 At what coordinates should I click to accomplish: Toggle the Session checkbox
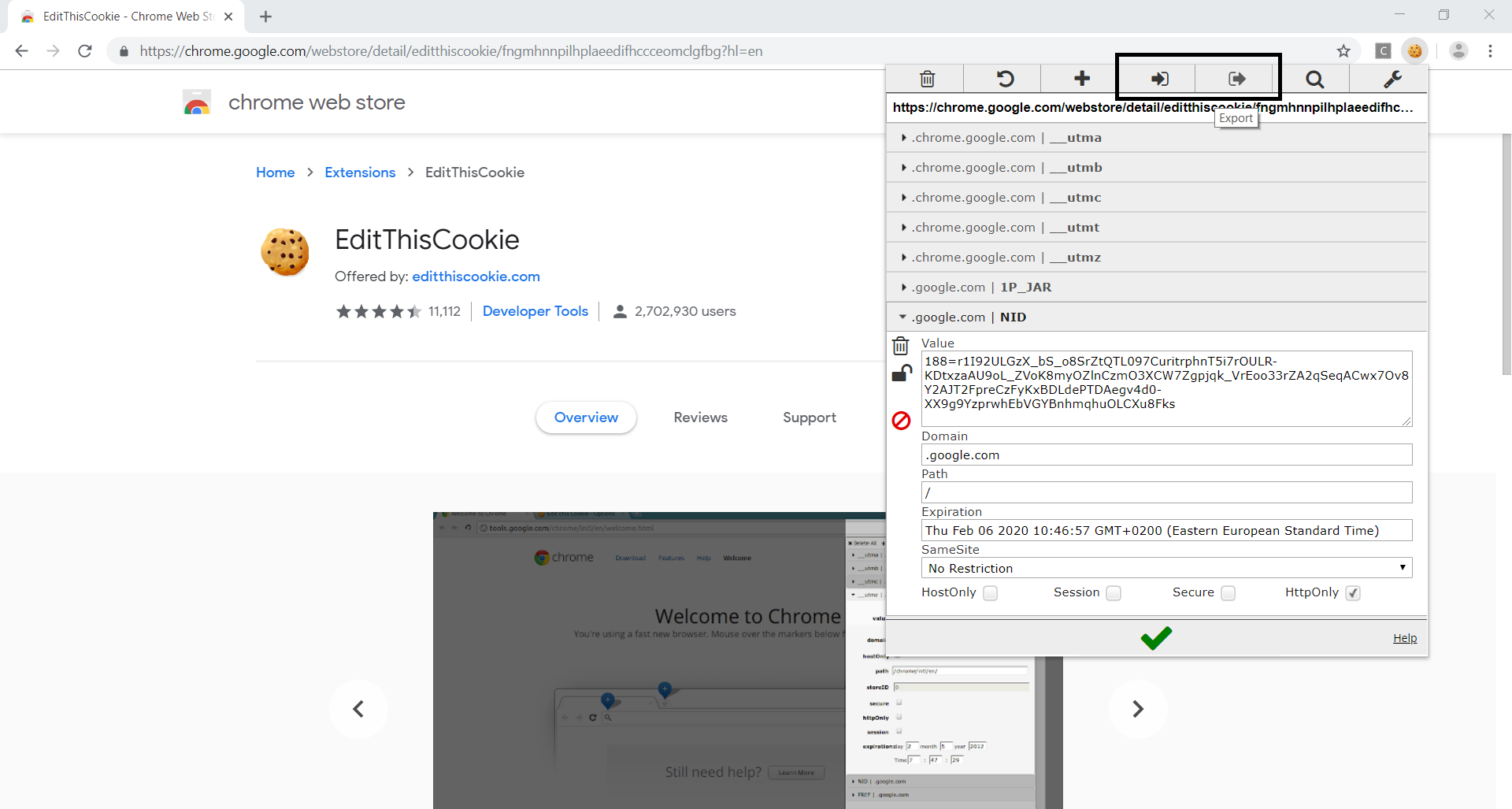click(1114, 593)
